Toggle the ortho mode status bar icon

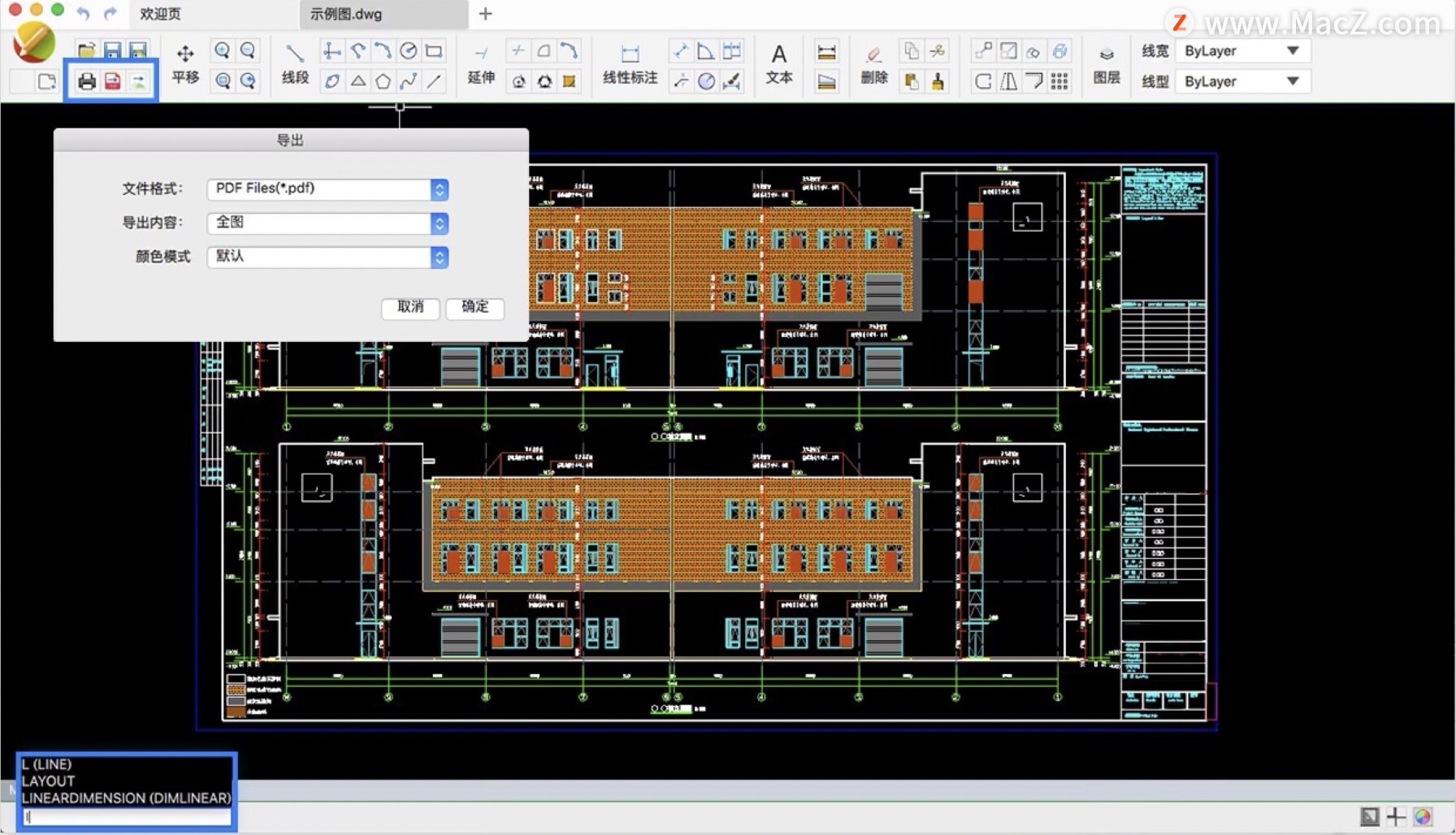1370,816
